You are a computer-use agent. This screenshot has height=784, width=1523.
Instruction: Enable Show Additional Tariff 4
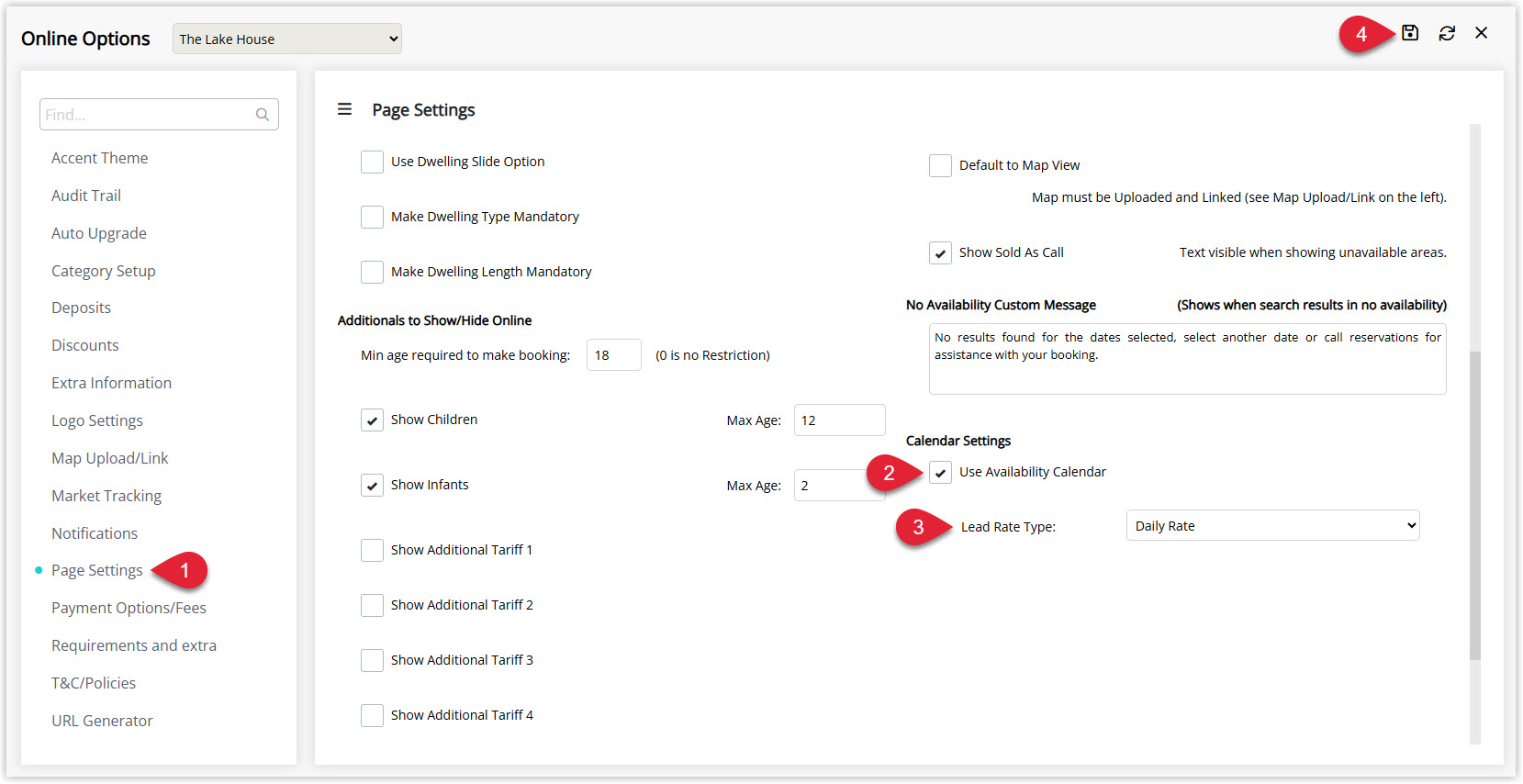(372, 715)
